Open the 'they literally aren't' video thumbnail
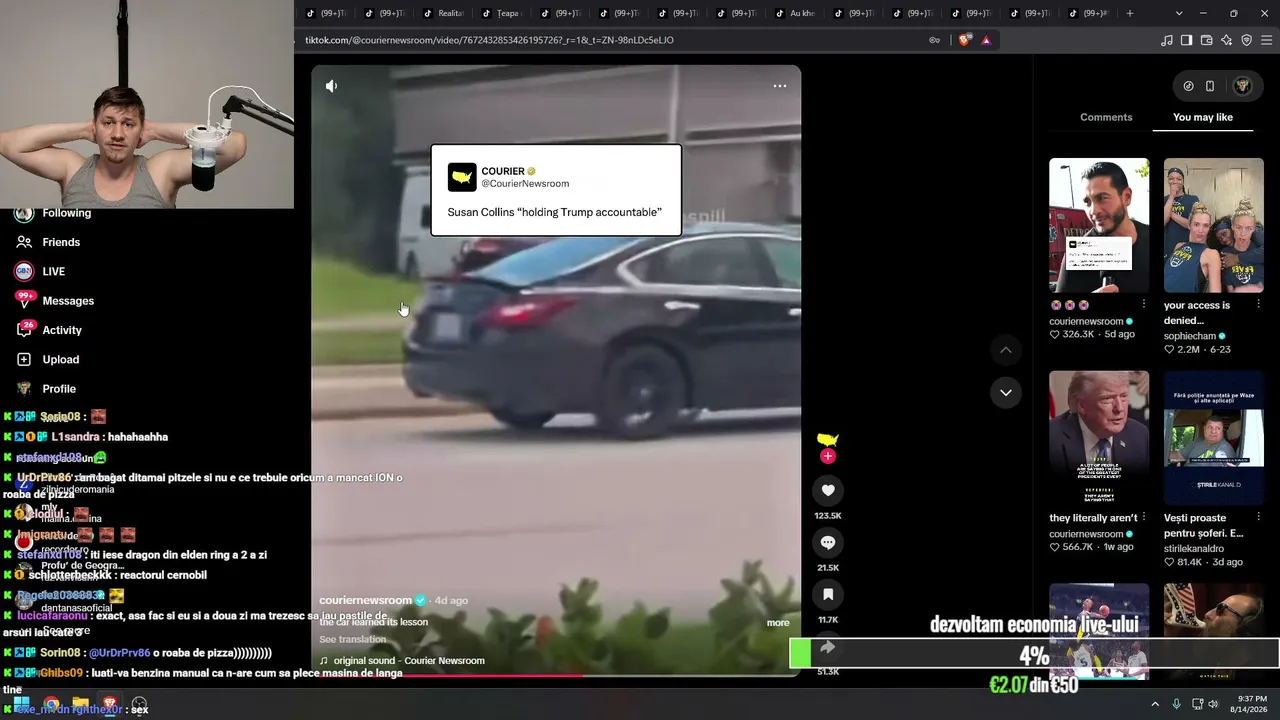1280x720 pixels. (x=1099, y=438)
